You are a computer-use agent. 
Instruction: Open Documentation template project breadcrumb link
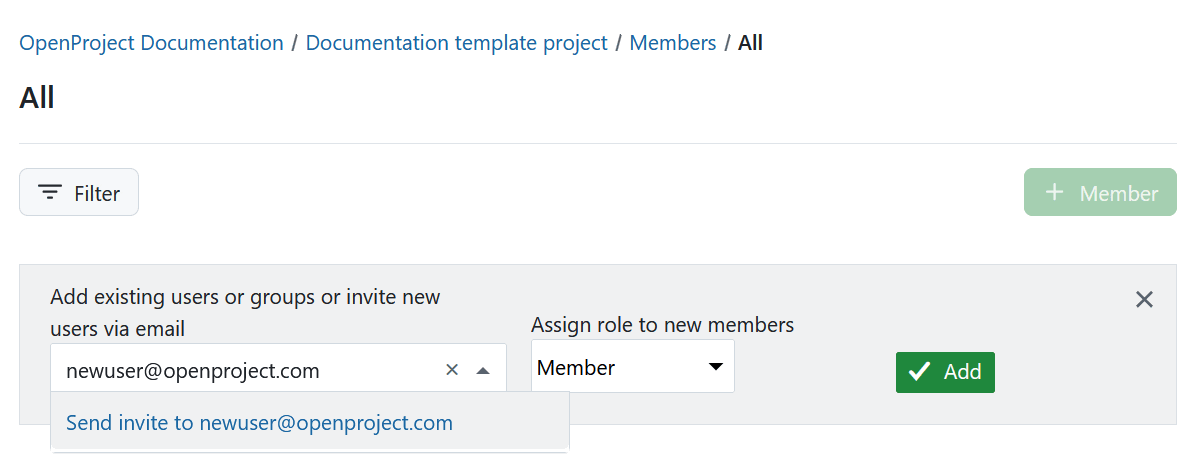(x=456, y=43)
